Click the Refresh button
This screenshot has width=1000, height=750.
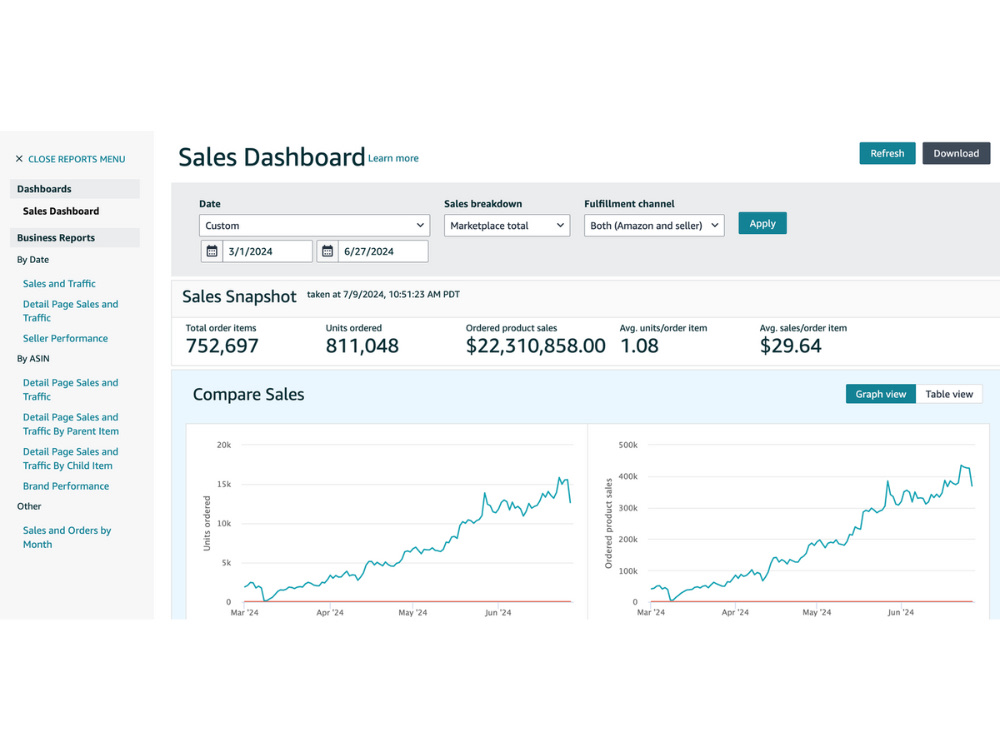click(x=887, y=153)
